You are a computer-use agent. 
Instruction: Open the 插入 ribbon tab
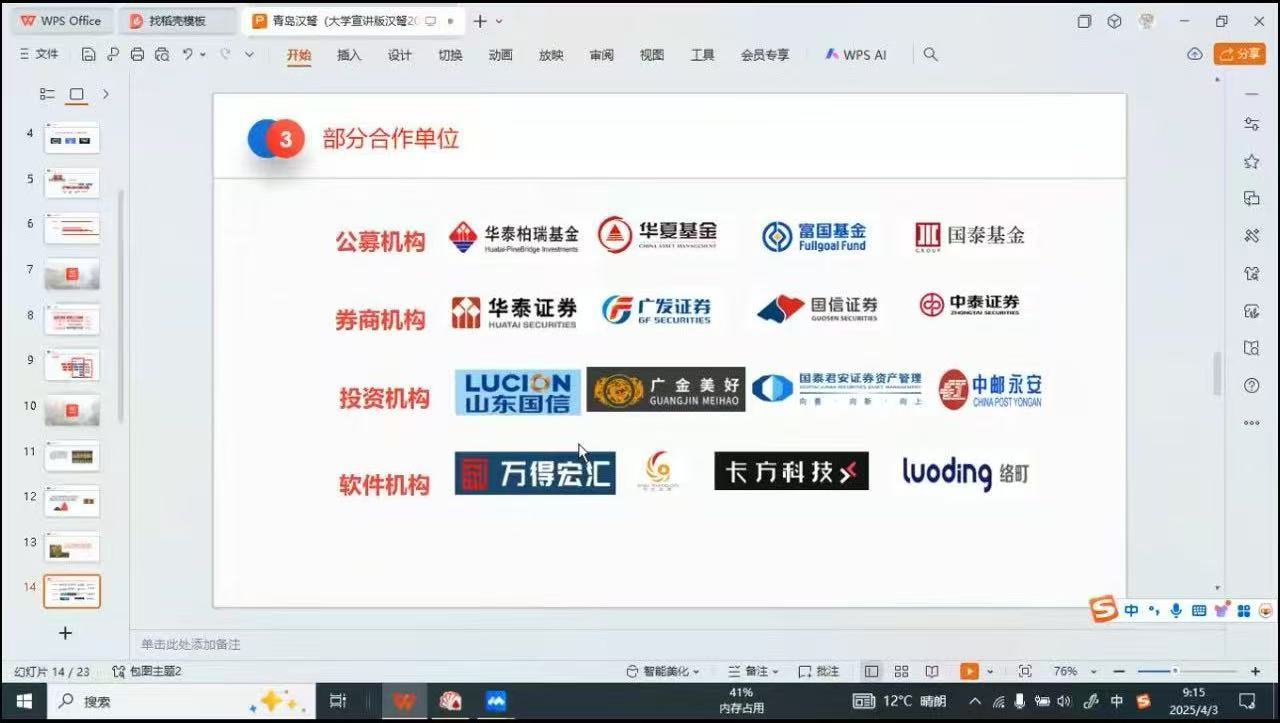coord(349,55)
